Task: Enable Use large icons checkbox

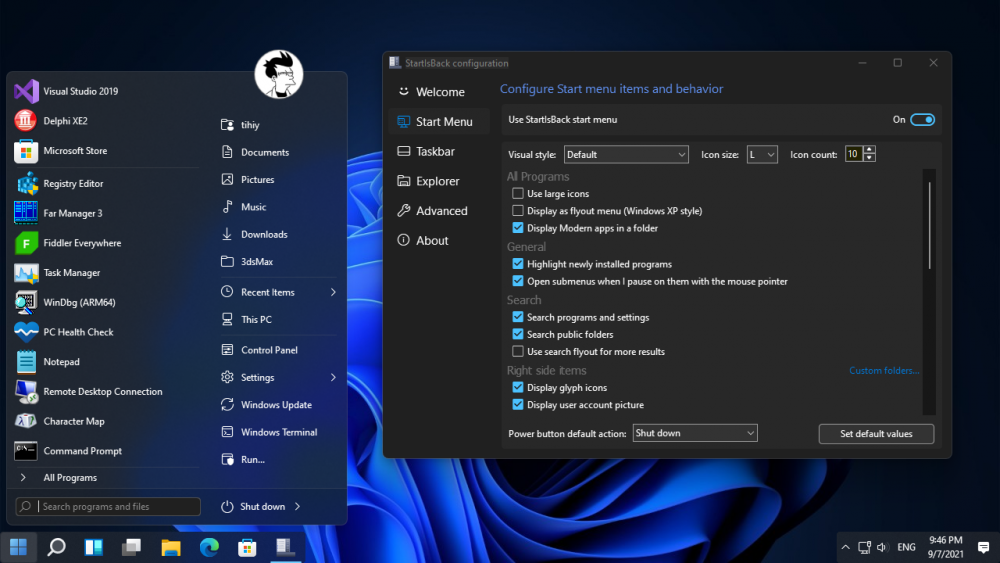Action: [x=518, y=194]
